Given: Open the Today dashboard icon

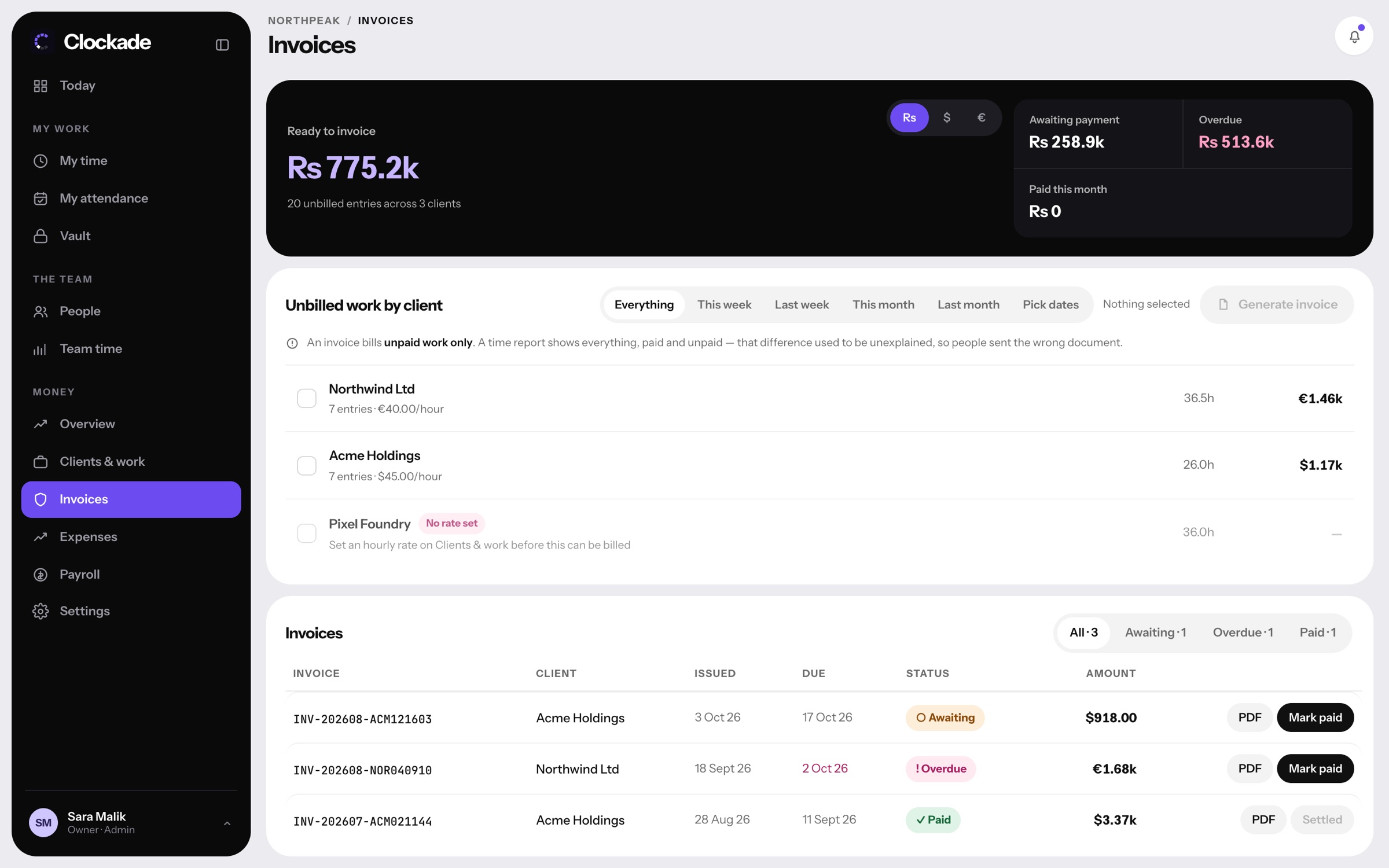Looking at the screenshot, I should pyautogui.click(x=41, y=86).
